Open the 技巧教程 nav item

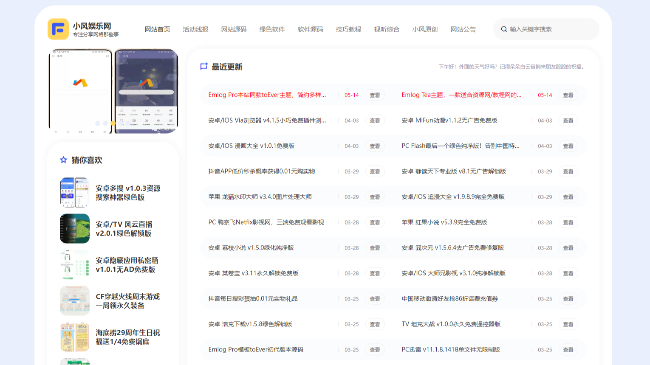(x=348, y=29)
